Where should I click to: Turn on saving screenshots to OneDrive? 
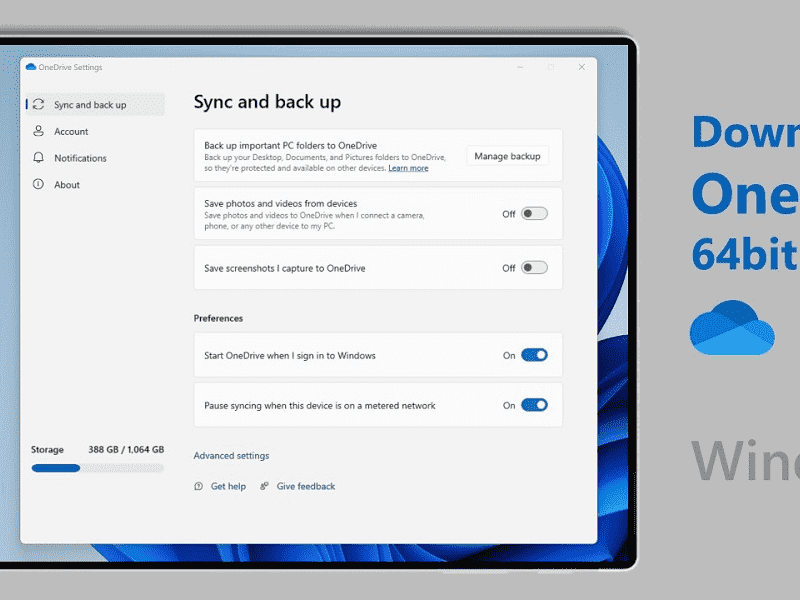pyautogui.click(x=533, y=268)
